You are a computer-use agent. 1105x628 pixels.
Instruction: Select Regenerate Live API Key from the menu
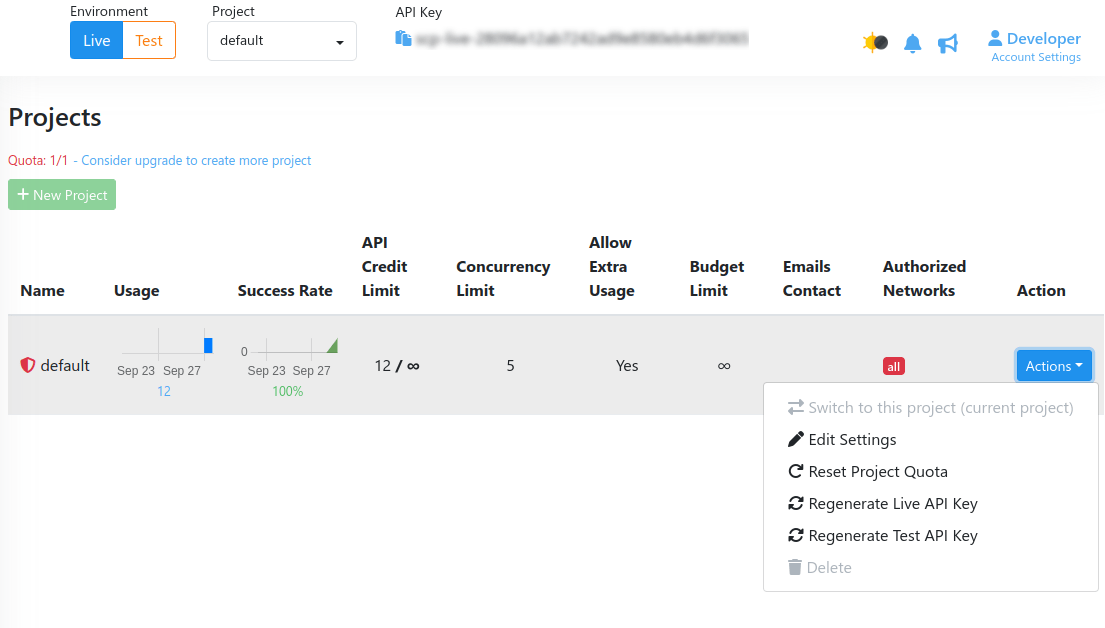point(893,503)
